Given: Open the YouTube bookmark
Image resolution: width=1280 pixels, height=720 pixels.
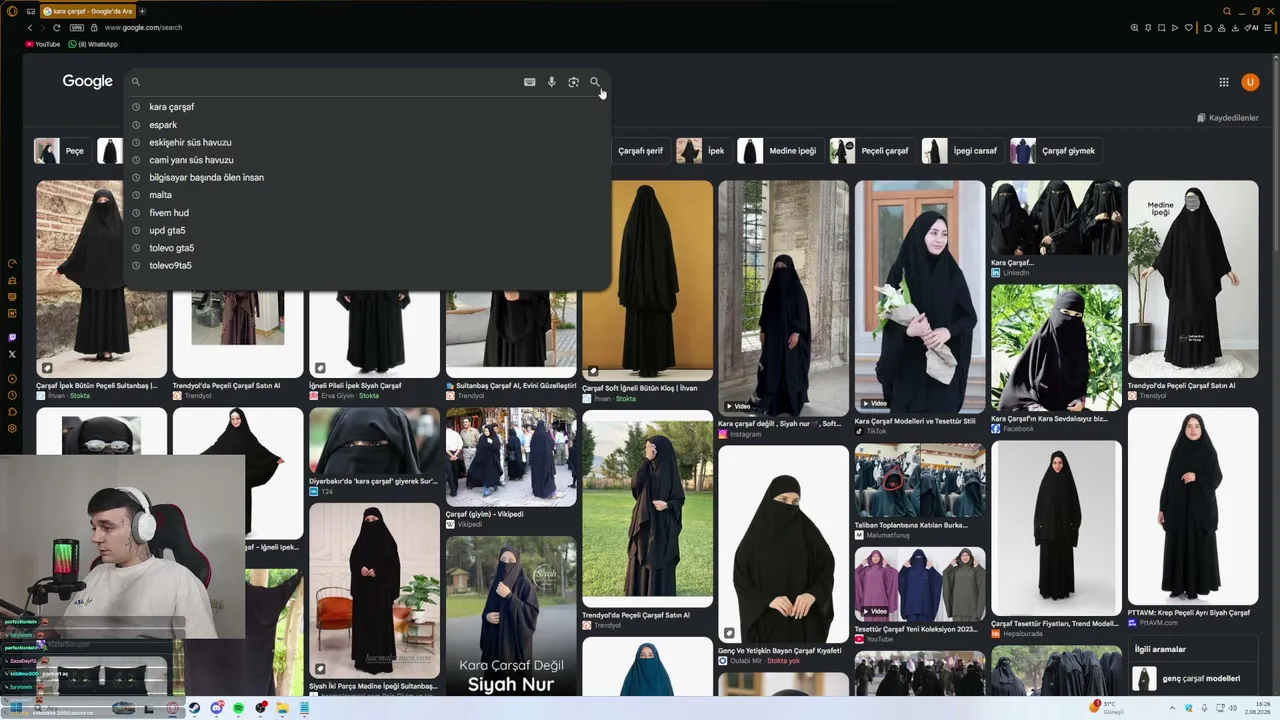Looking at the screenshot, I should [x=43, y=44].
